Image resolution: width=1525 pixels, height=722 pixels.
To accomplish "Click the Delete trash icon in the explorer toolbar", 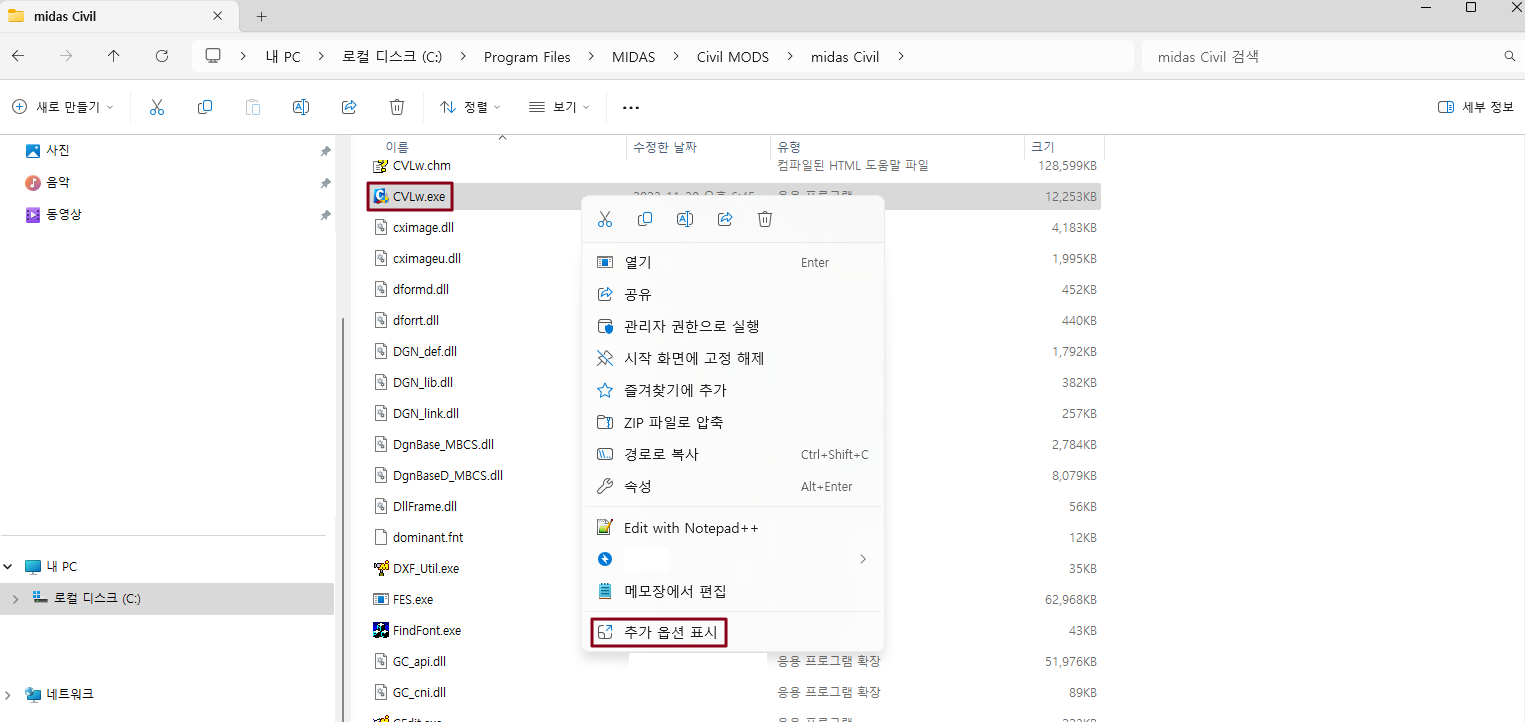I will click(397, 107).
